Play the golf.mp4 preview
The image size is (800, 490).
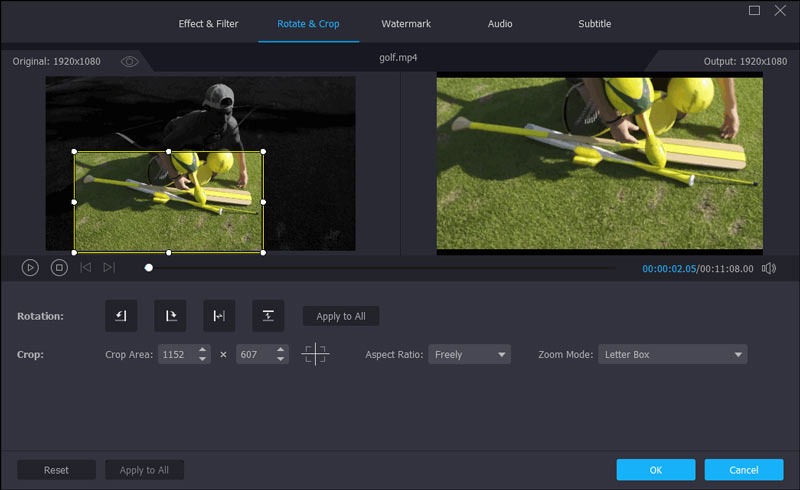[x=30, y=267]
